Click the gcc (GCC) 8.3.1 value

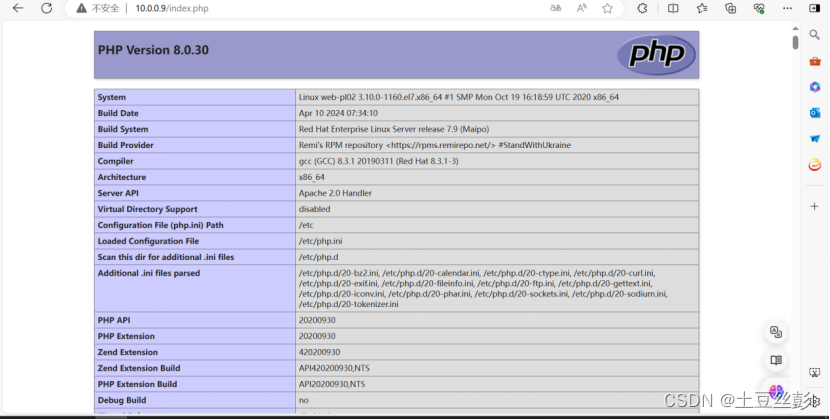coord(378,161)
